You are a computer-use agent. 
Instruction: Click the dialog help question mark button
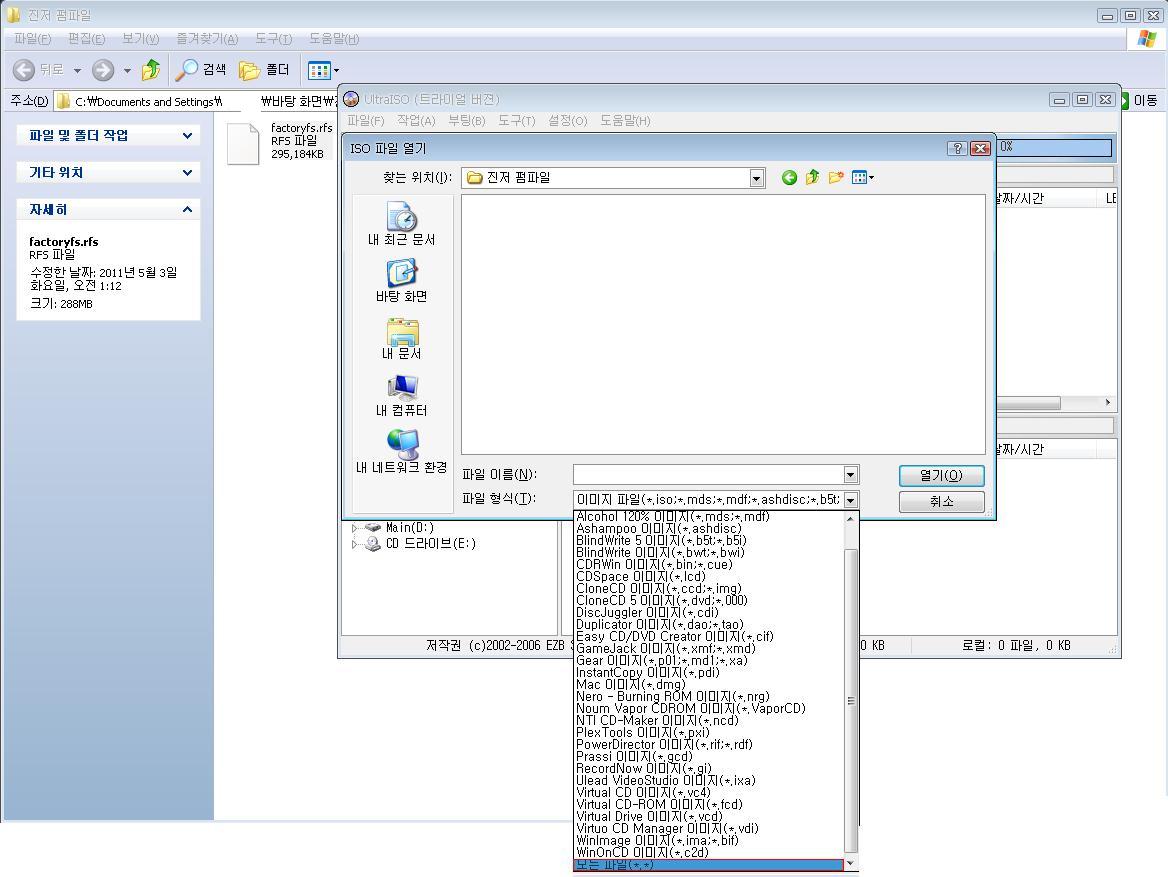point(957,148)
